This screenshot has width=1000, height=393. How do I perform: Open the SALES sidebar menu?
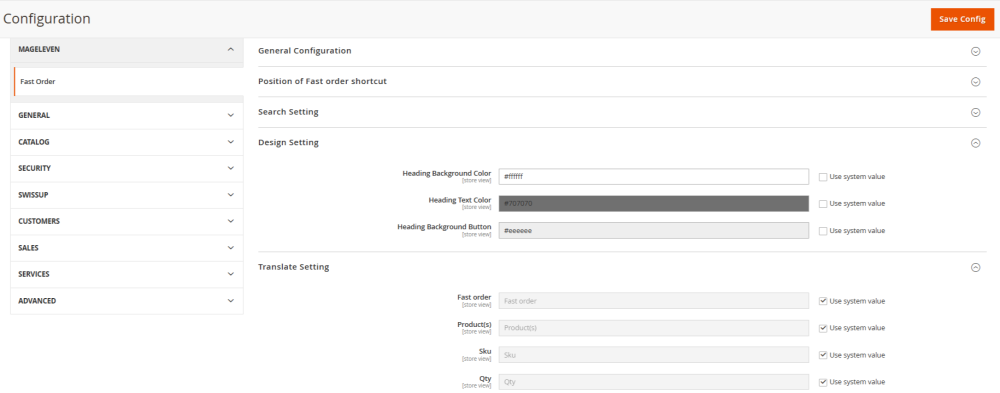coord(127,248)
